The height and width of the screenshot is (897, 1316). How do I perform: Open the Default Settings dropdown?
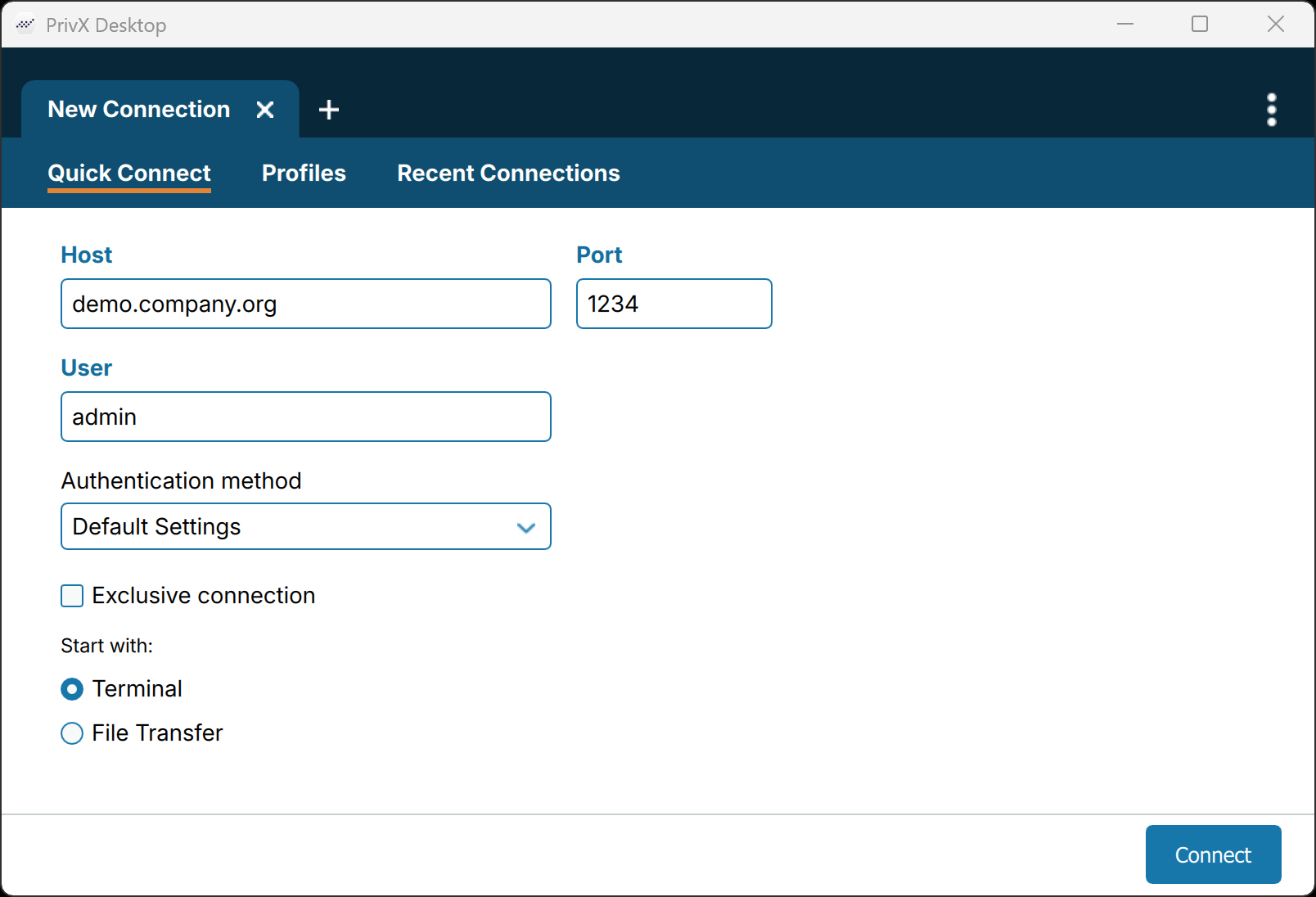(305, 526)
